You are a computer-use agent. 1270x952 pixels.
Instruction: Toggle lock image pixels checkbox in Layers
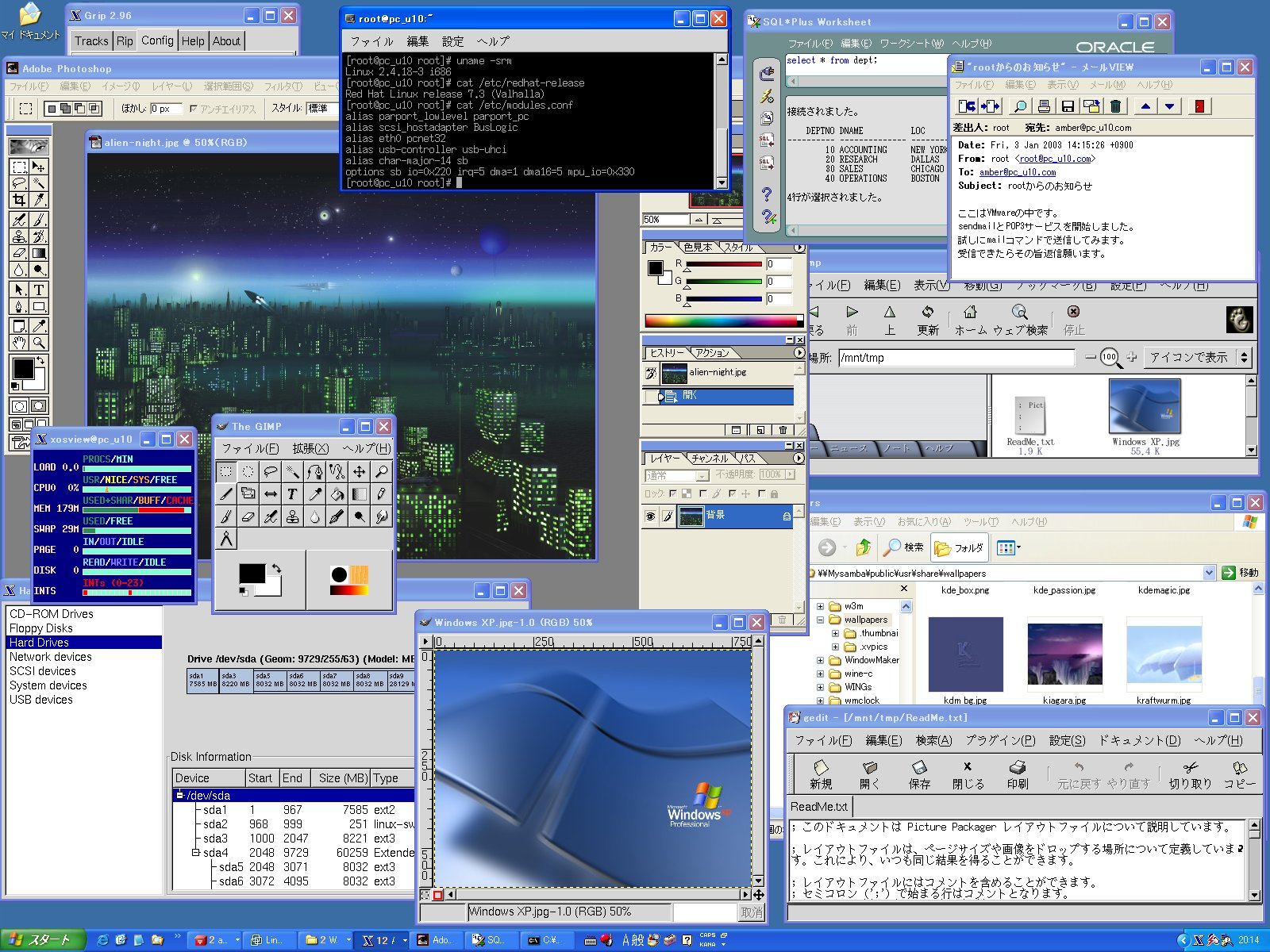click(x=702, y=493)
